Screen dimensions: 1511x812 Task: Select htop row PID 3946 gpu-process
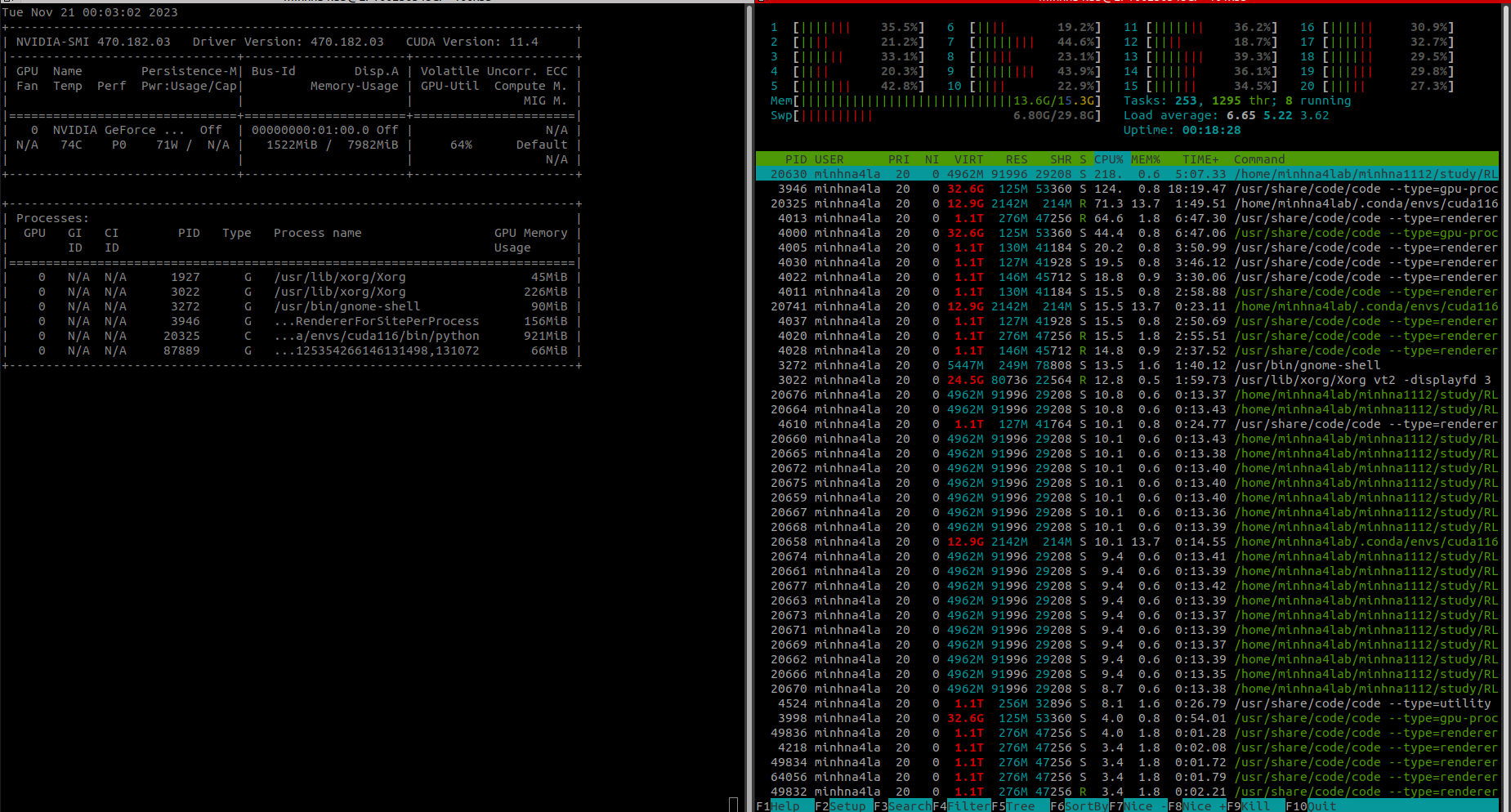1128,189
